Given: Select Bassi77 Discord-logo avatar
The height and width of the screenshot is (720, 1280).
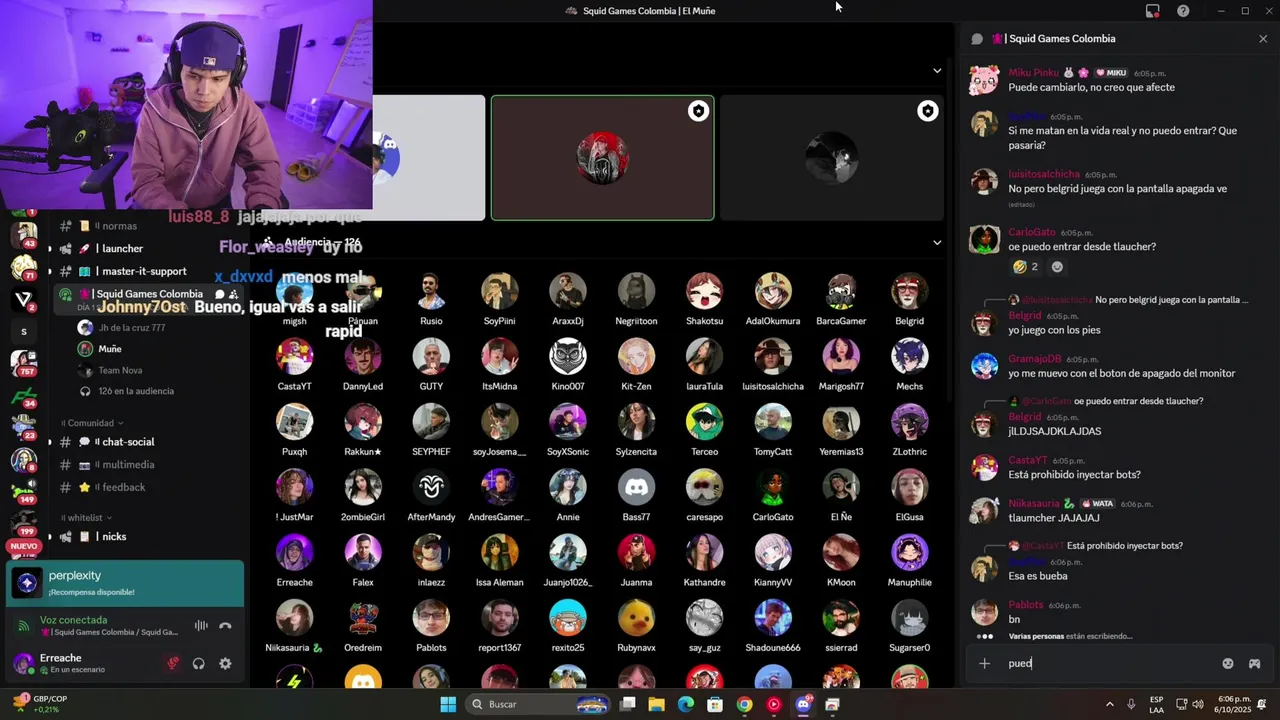Looking at the screenshot, I should tap(636, 488).
